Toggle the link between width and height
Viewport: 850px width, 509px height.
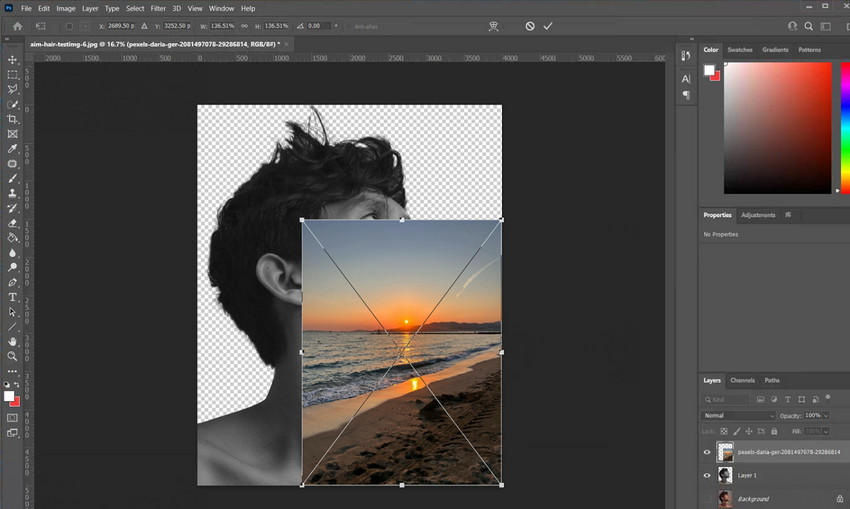pyautogui.click(x=244, y=26)
